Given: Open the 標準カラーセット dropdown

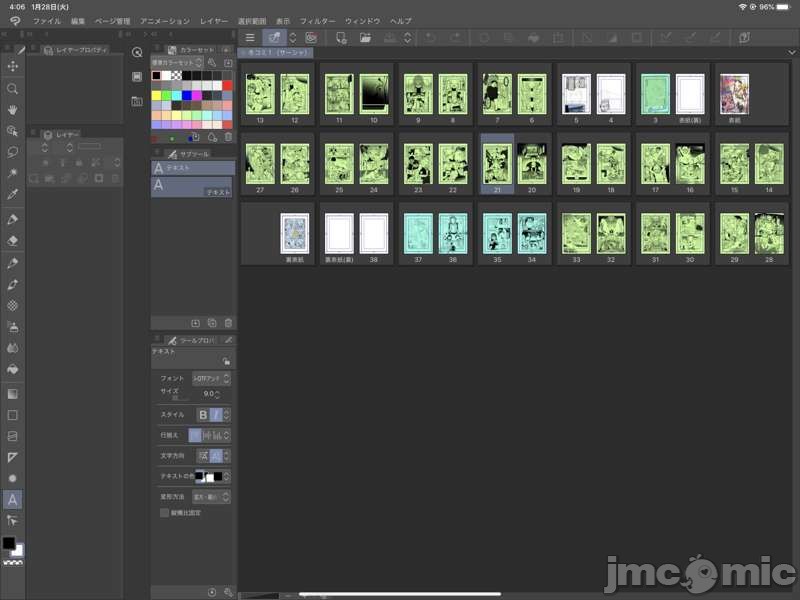Looking at the screenshot, I should tap(176, 62).
